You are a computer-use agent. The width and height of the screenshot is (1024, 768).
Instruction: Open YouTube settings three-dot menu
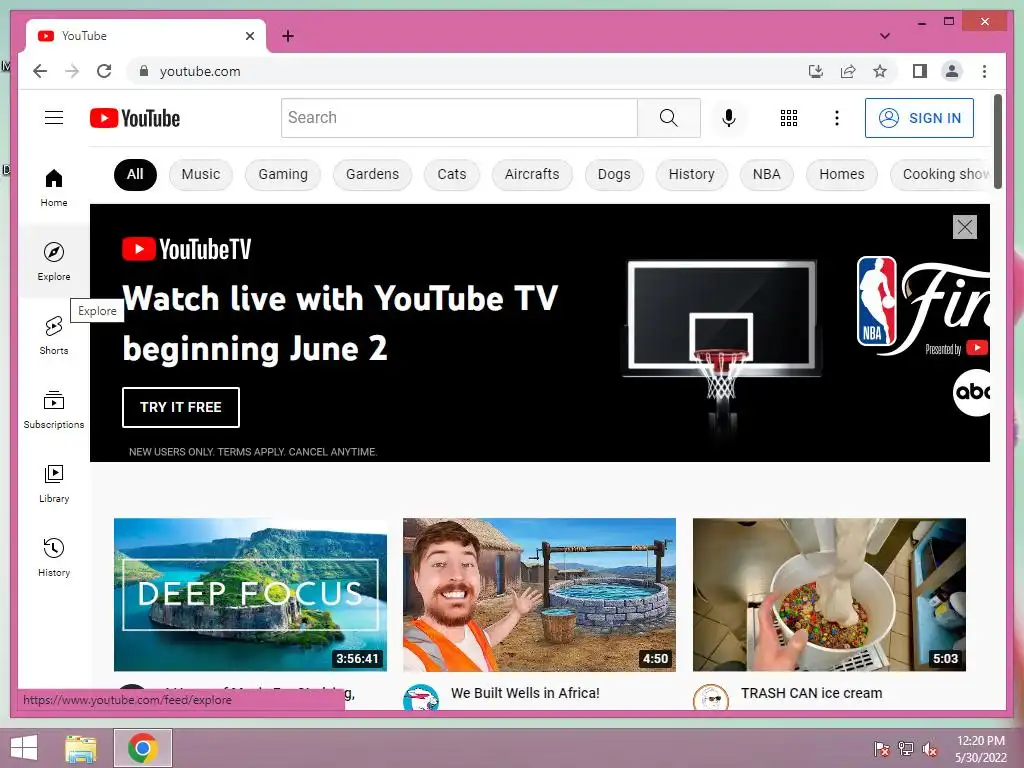click(837, 118)
